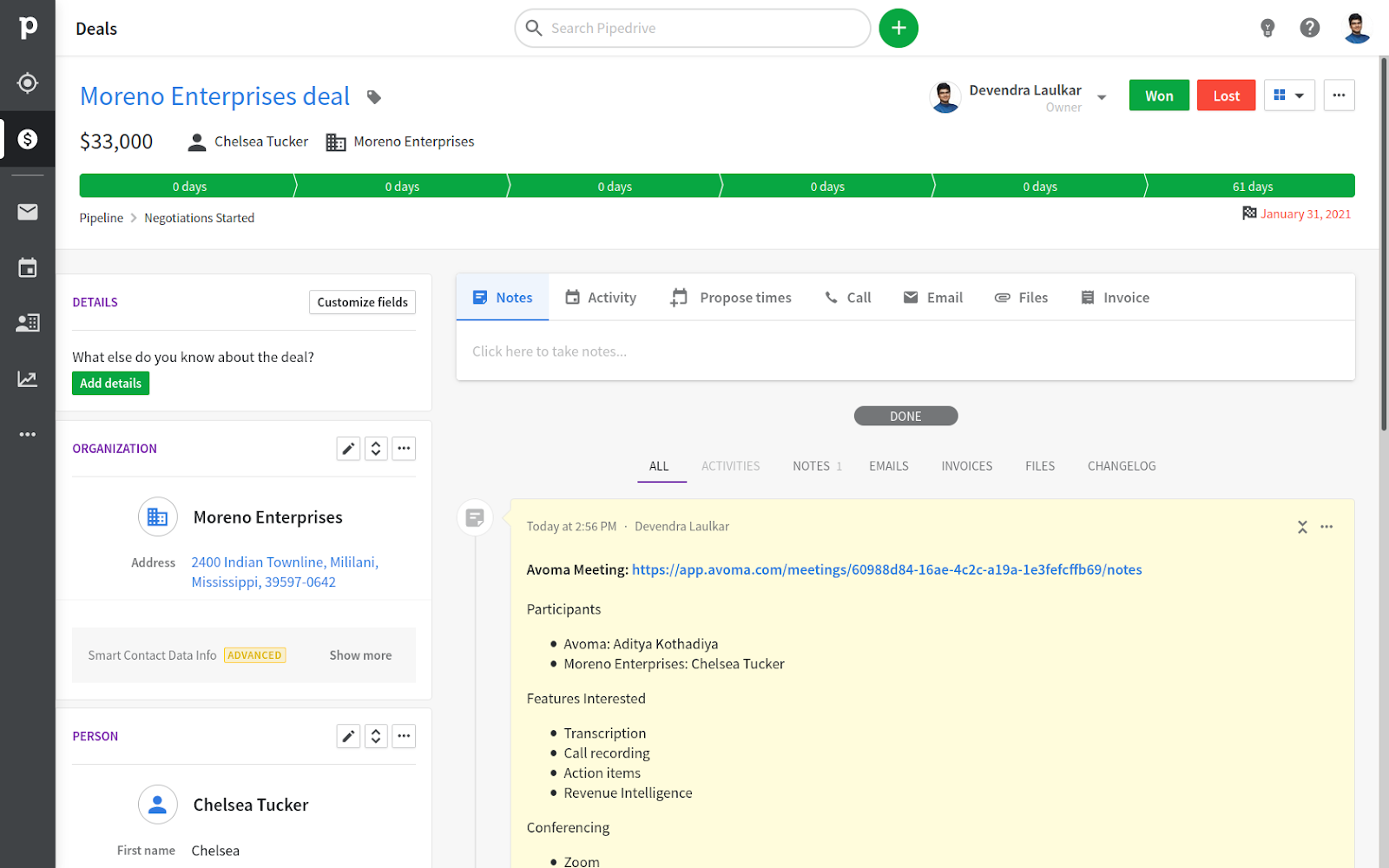Mark deal as Lost

[1226, 95]
